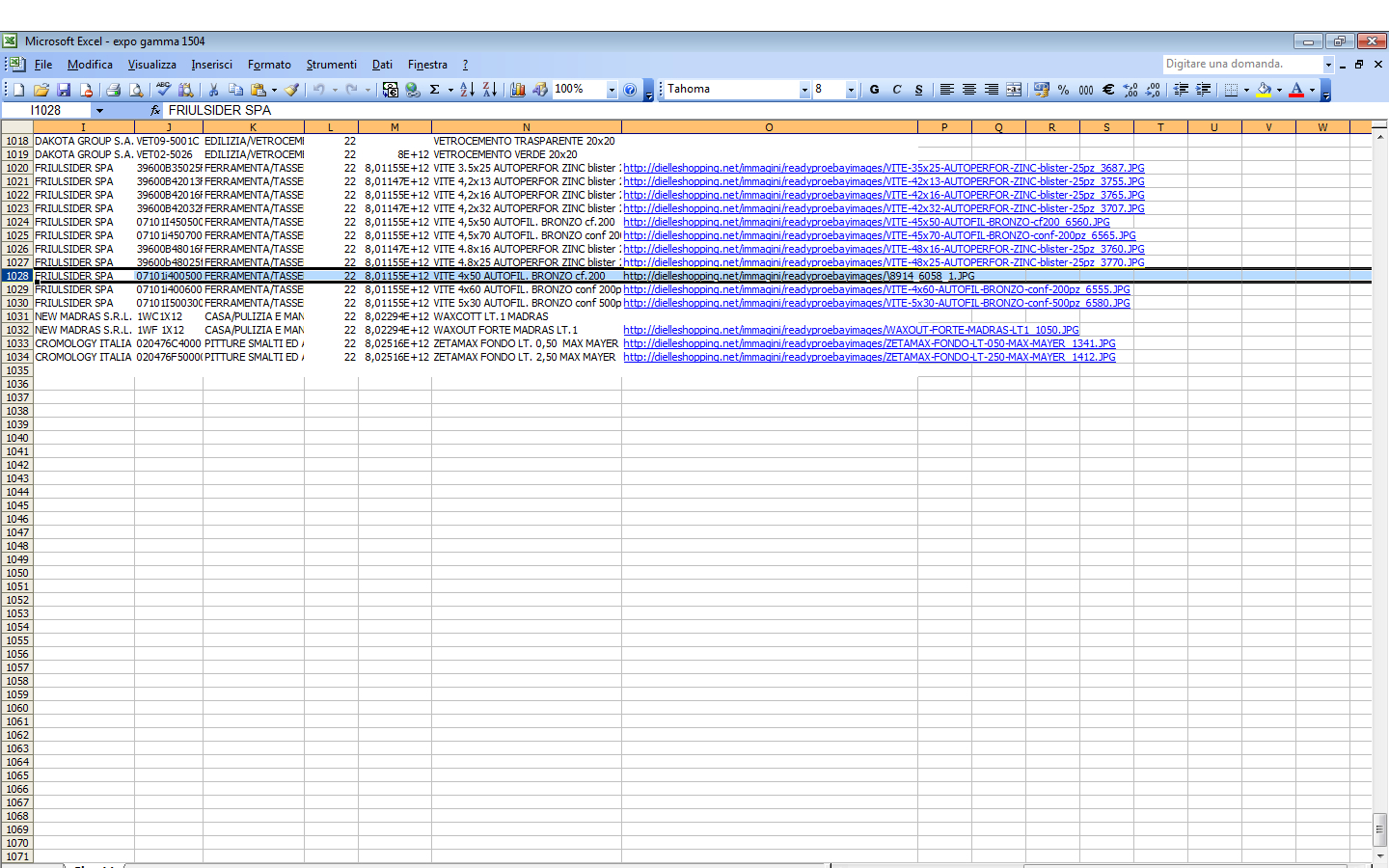Toggle bold (G) formatting
Viewport: 1389px width, 868px height.
(x=875, y=90)
